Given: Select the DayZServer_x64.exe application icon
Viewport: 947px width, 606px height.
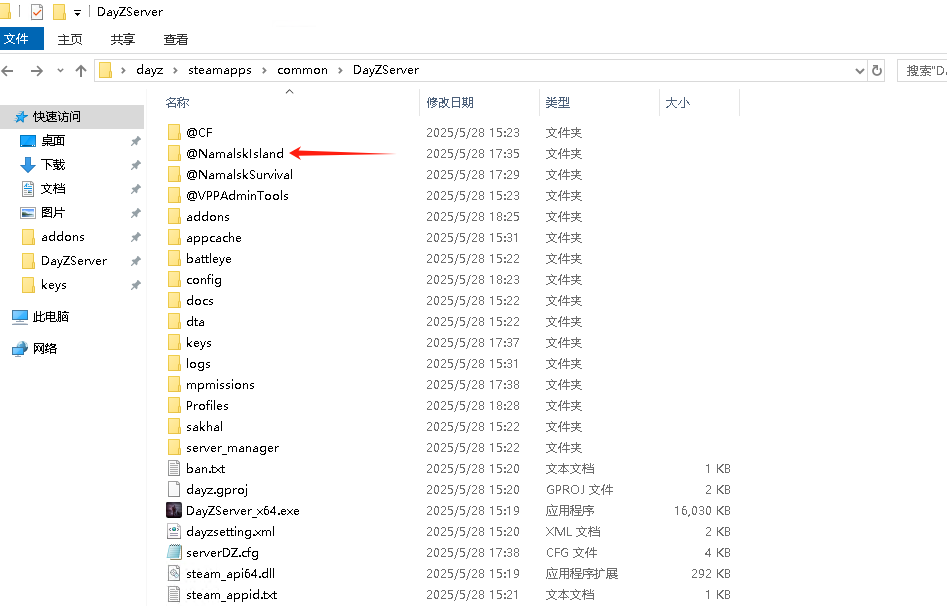Looking at the screenshot, I should coord(174,511).
